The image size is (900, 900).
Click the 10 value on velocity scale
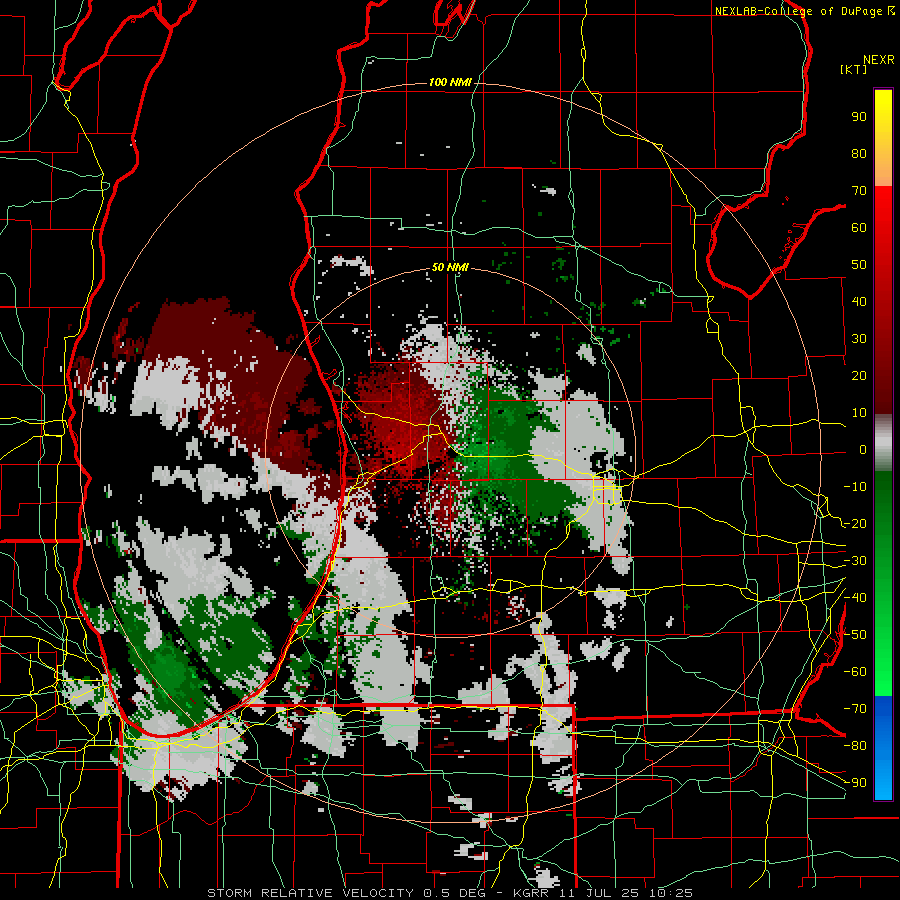859,413
